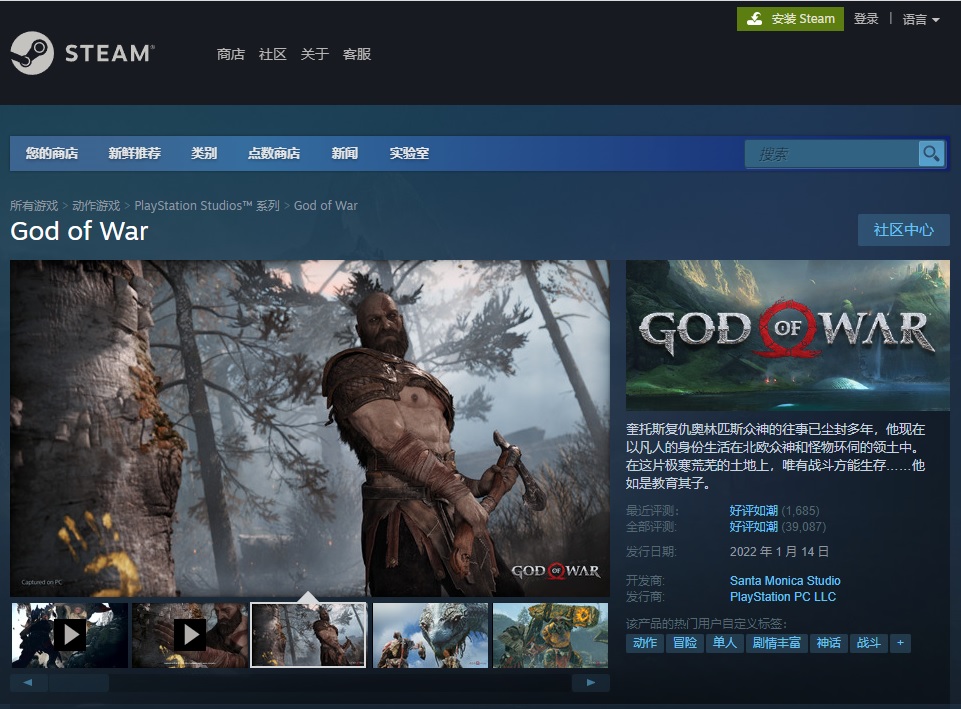Viewport: 961px width, 709px height.
Task: Focus the 搜索 search input field
Action: tap(832, 154)
